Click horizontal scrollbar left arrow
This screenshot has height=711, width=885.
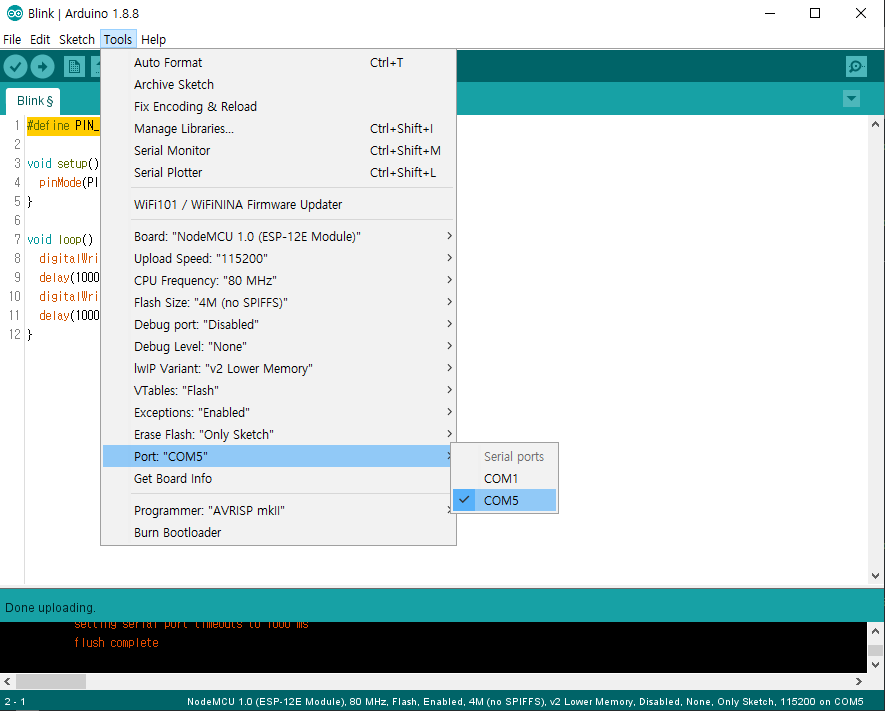pyautogui.click(x=7, y=681)
